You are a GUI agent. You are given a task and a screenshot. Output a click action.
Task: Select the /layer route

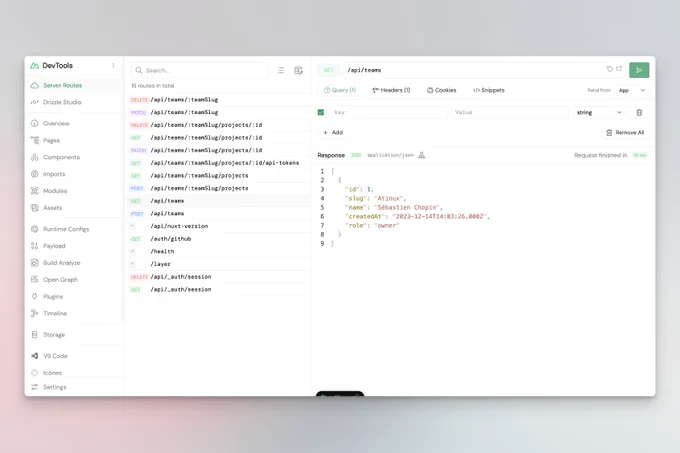pyautogui.click(x=219, y=264)
